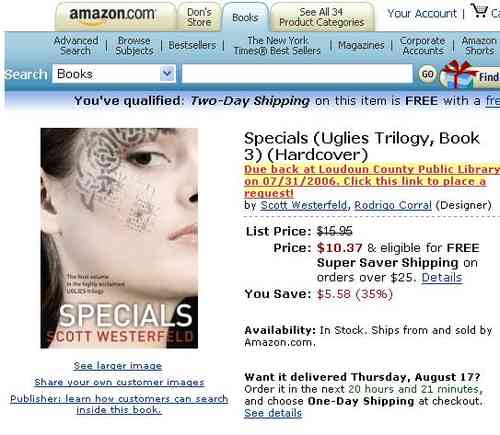Open Share your own customer images link
The width and height of the screenshot is (500, 435).
click(x=119, y=382)
